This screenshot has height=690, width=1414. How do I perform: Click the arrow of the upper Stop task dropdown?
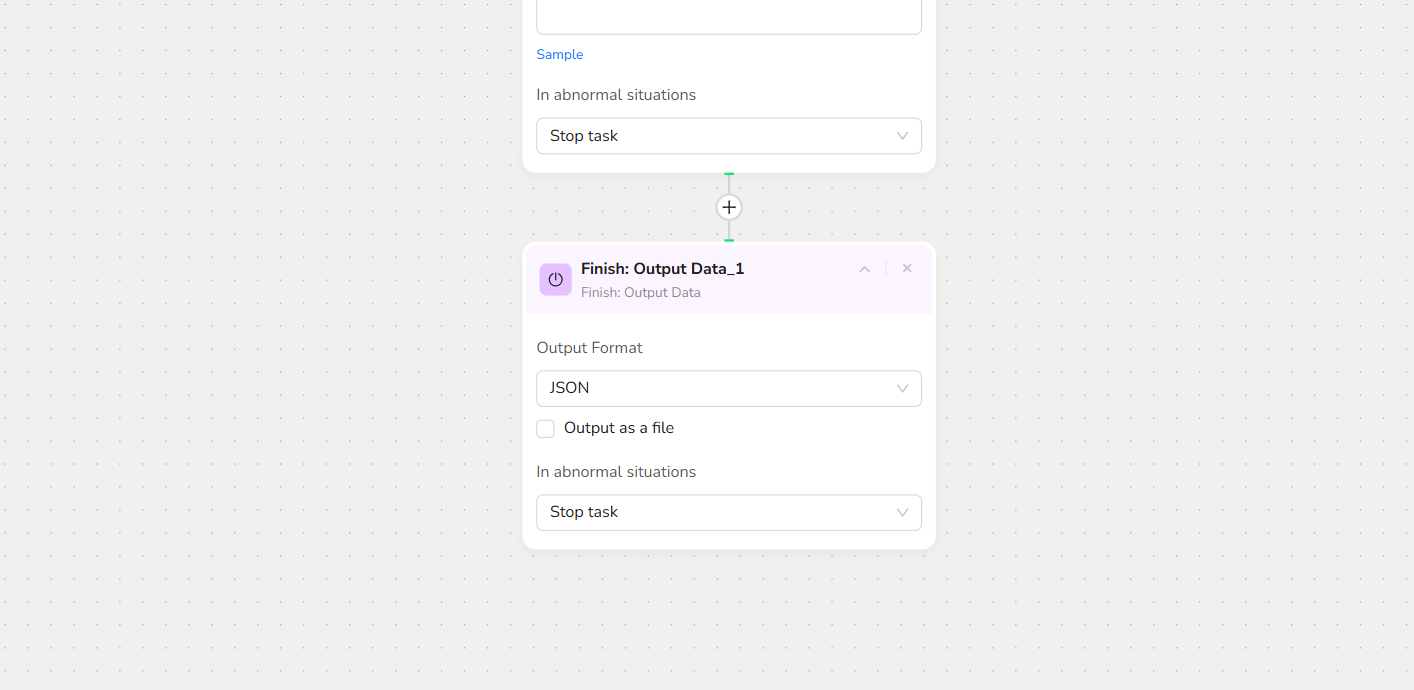902,136
